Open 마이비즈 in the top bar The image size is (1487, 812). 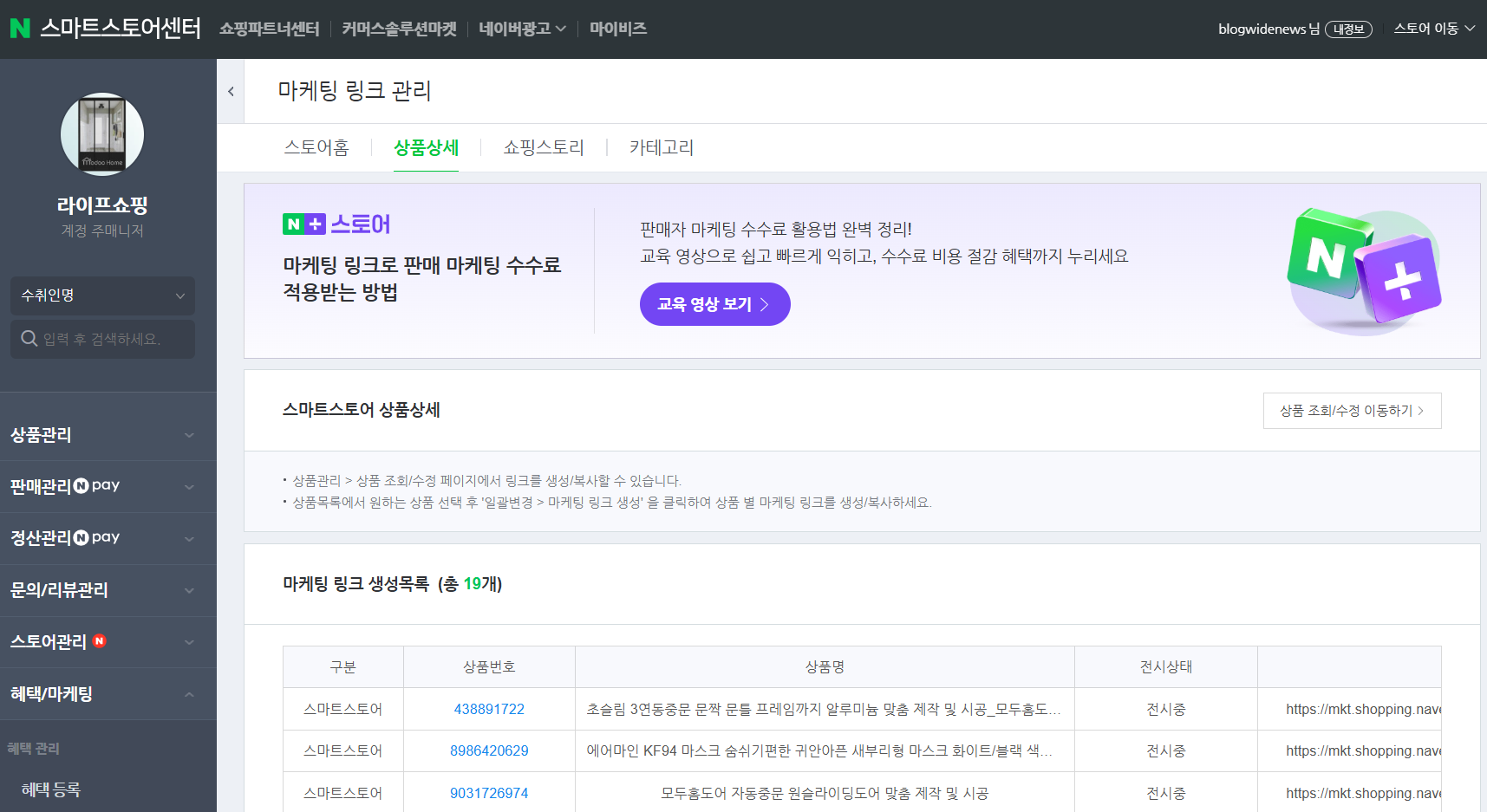pos(618,29)
